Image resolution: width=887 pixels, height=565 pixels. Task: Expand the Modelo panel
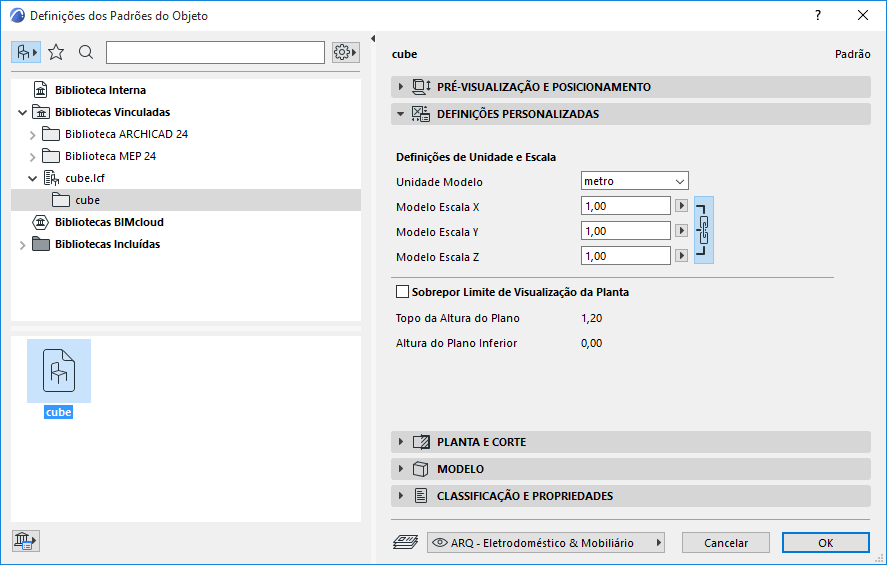[x=460, y=469]
